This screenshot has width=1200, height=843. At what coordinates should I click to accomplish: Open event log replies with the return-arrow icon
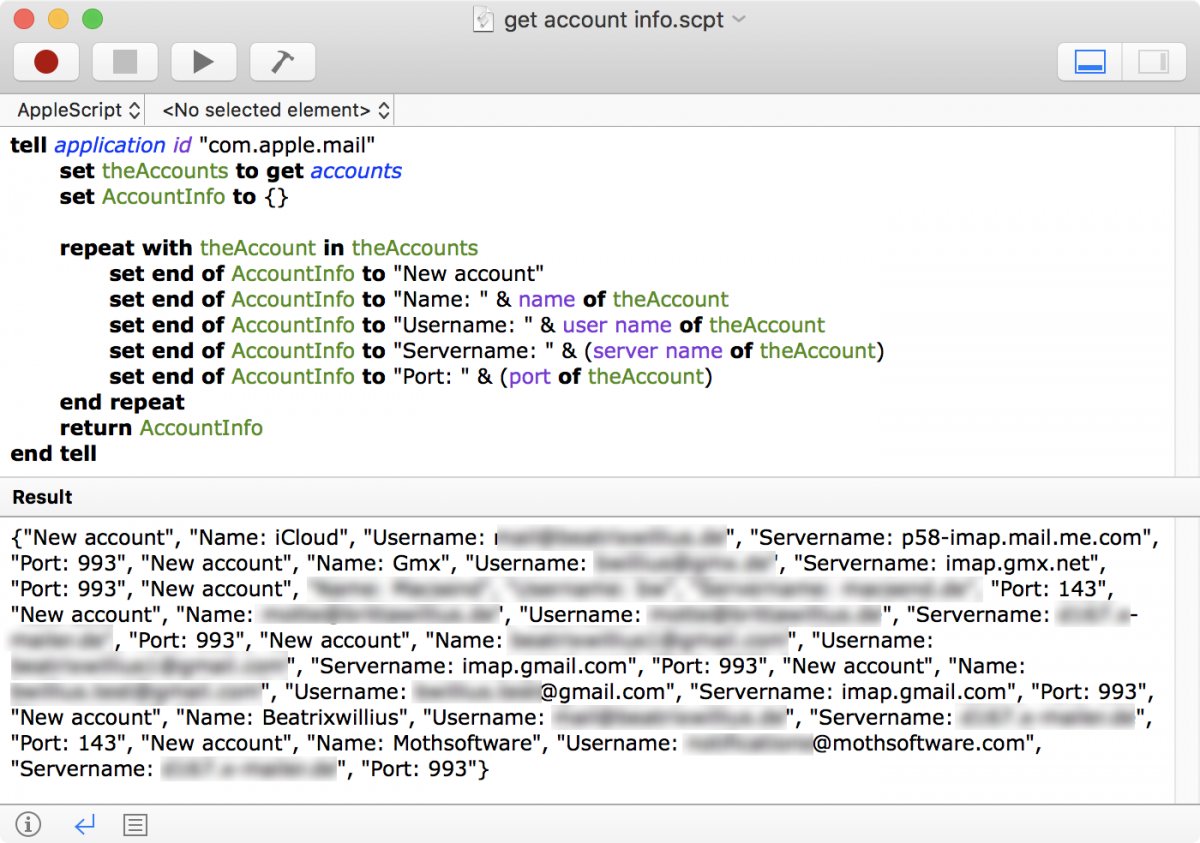[x=84, y=824]
